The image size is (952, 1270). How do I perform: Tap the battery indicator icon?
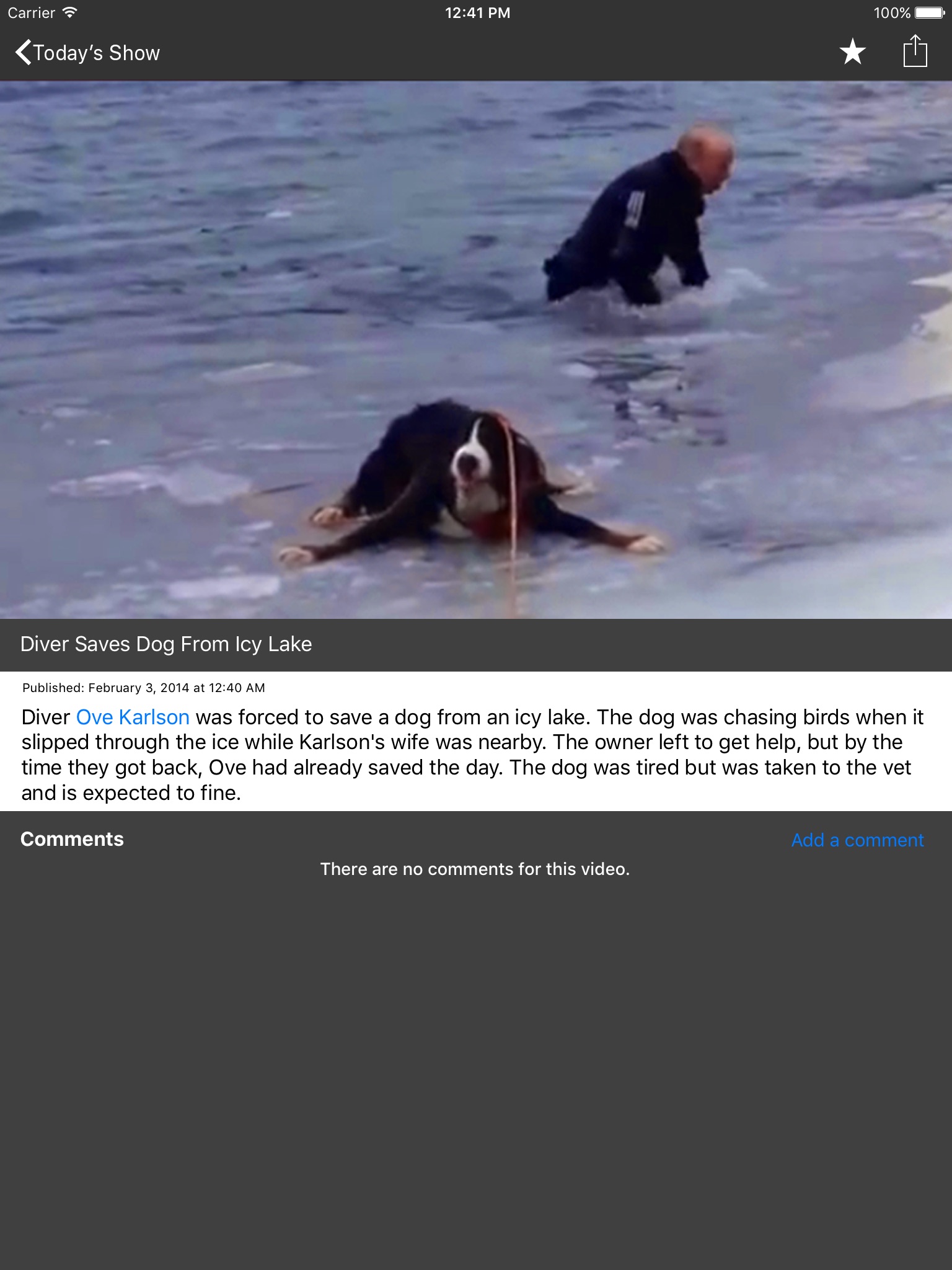coord(930,13)
